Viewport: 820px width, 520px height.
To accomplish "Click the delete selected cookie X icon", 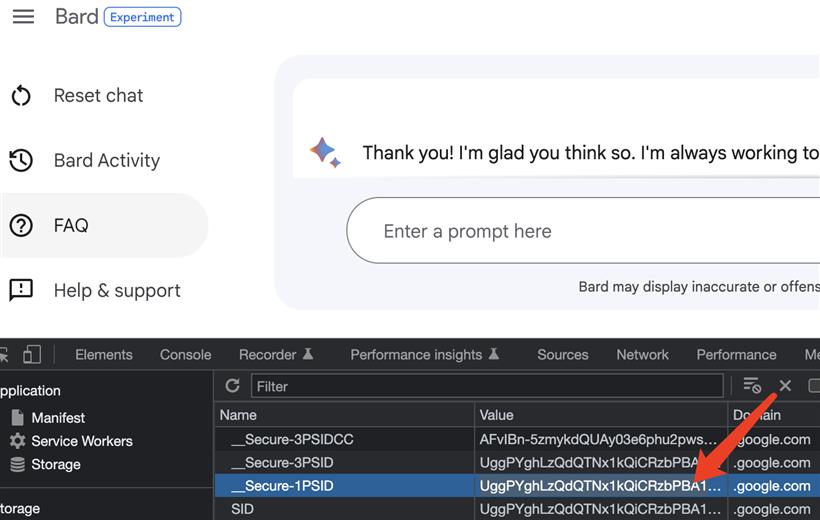I will click(785, 386).
